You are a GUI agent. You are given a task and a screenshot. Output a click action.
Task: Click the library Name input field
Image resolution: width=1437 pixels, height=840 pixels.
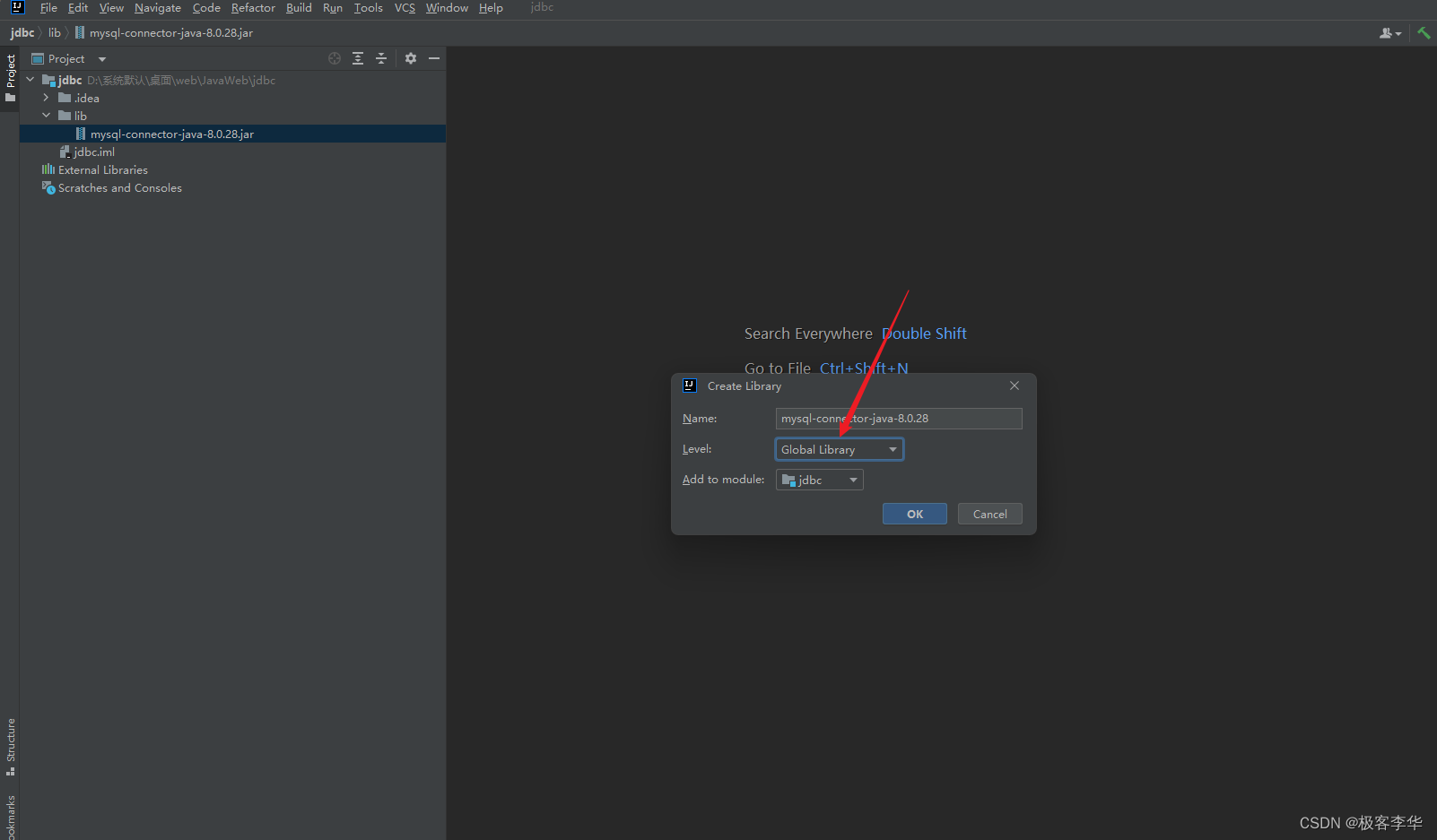(899, 419)
